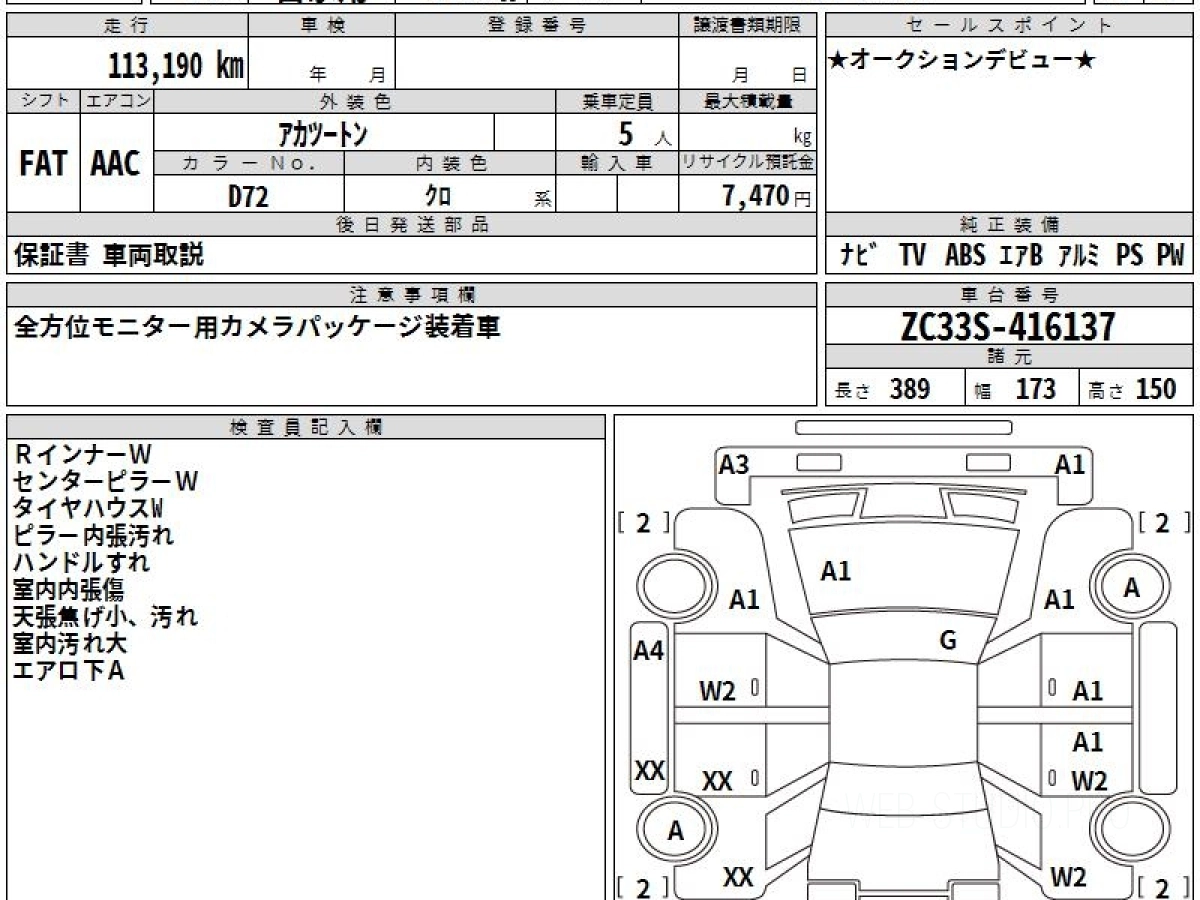Click the 外装色 header
The image size is (1200, 900).
355,101
